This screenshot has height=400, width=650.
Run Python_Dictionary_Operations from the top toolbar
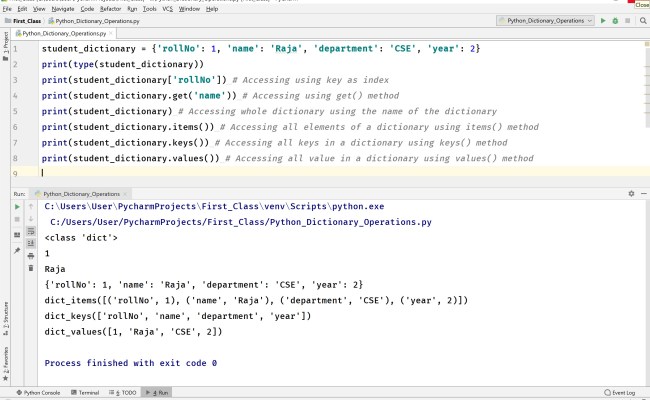pos(603,21)
